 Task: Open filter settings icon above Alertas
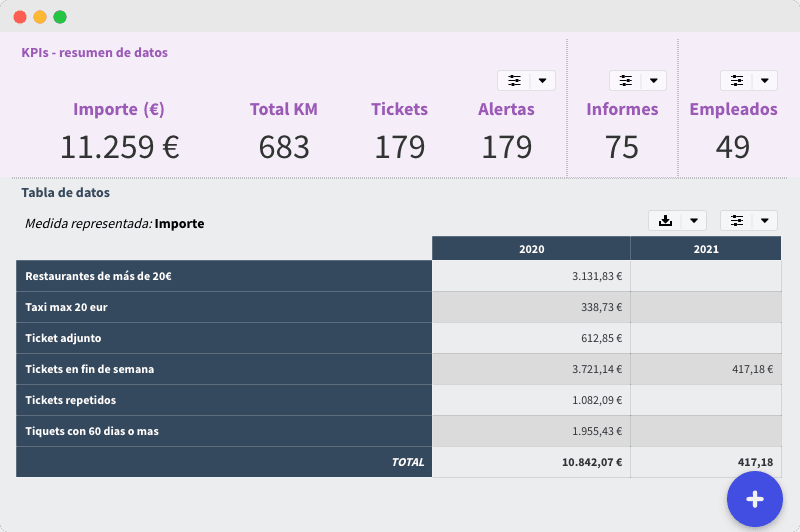(514, 81)
